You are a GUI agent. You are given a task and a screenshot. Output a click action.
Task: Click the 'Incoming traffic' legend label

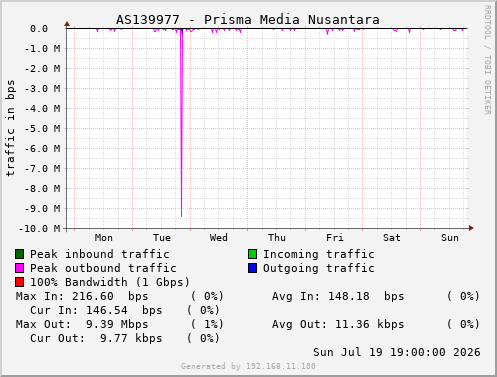319,254
